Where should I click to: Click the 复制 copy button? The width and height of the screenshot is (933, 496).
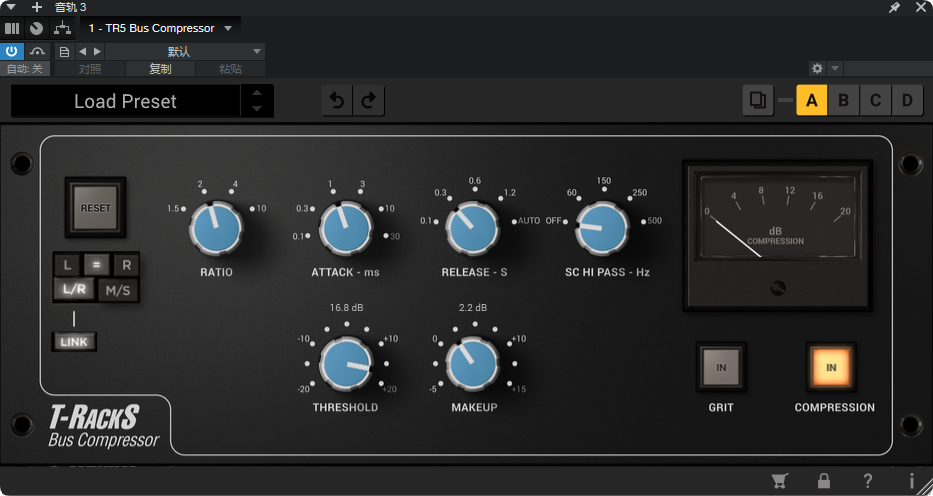(160, 69)
